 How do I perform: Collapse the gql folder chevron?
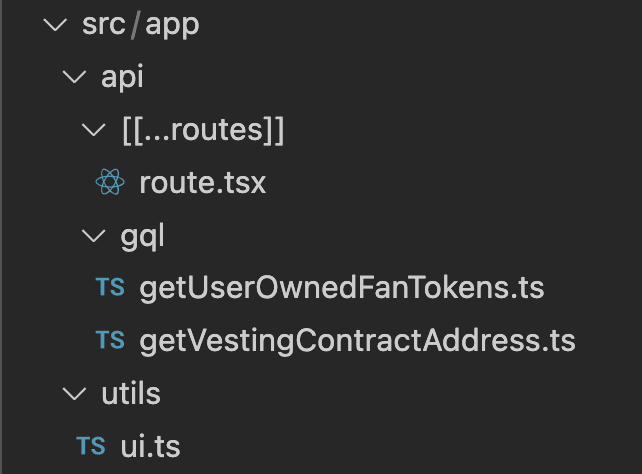pos(94,236)
